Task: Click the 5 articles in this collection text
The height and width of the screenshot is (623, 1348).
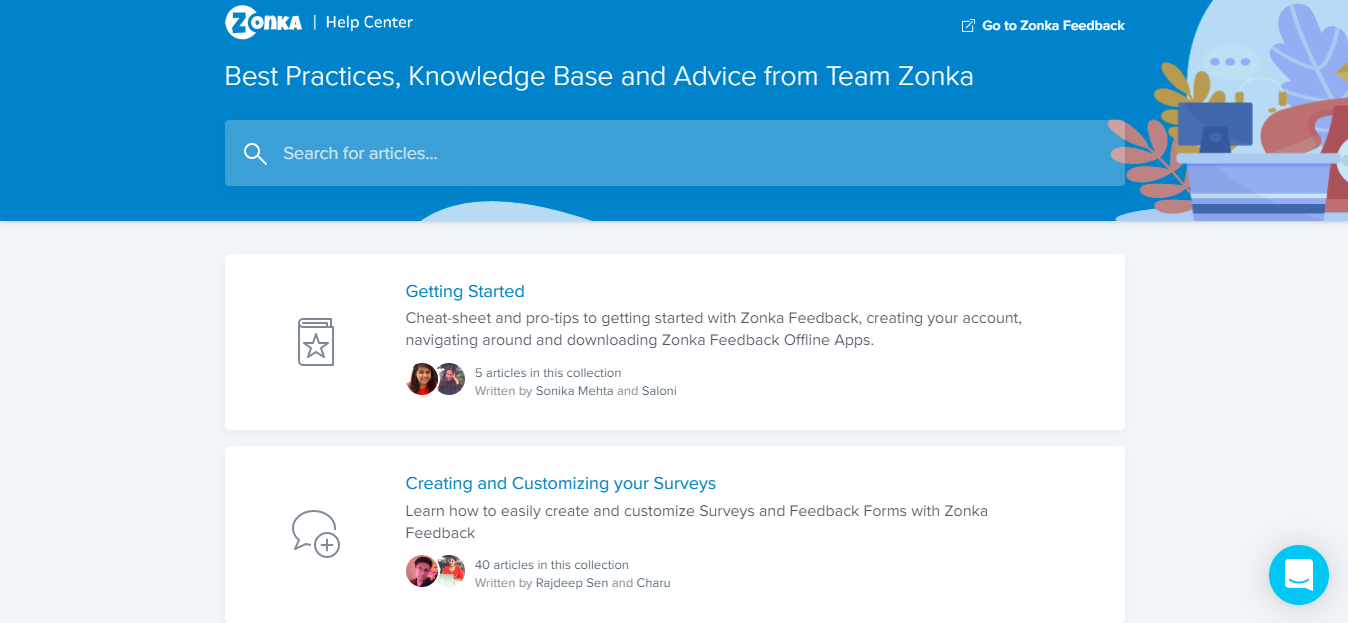Action: click(548, 373)
